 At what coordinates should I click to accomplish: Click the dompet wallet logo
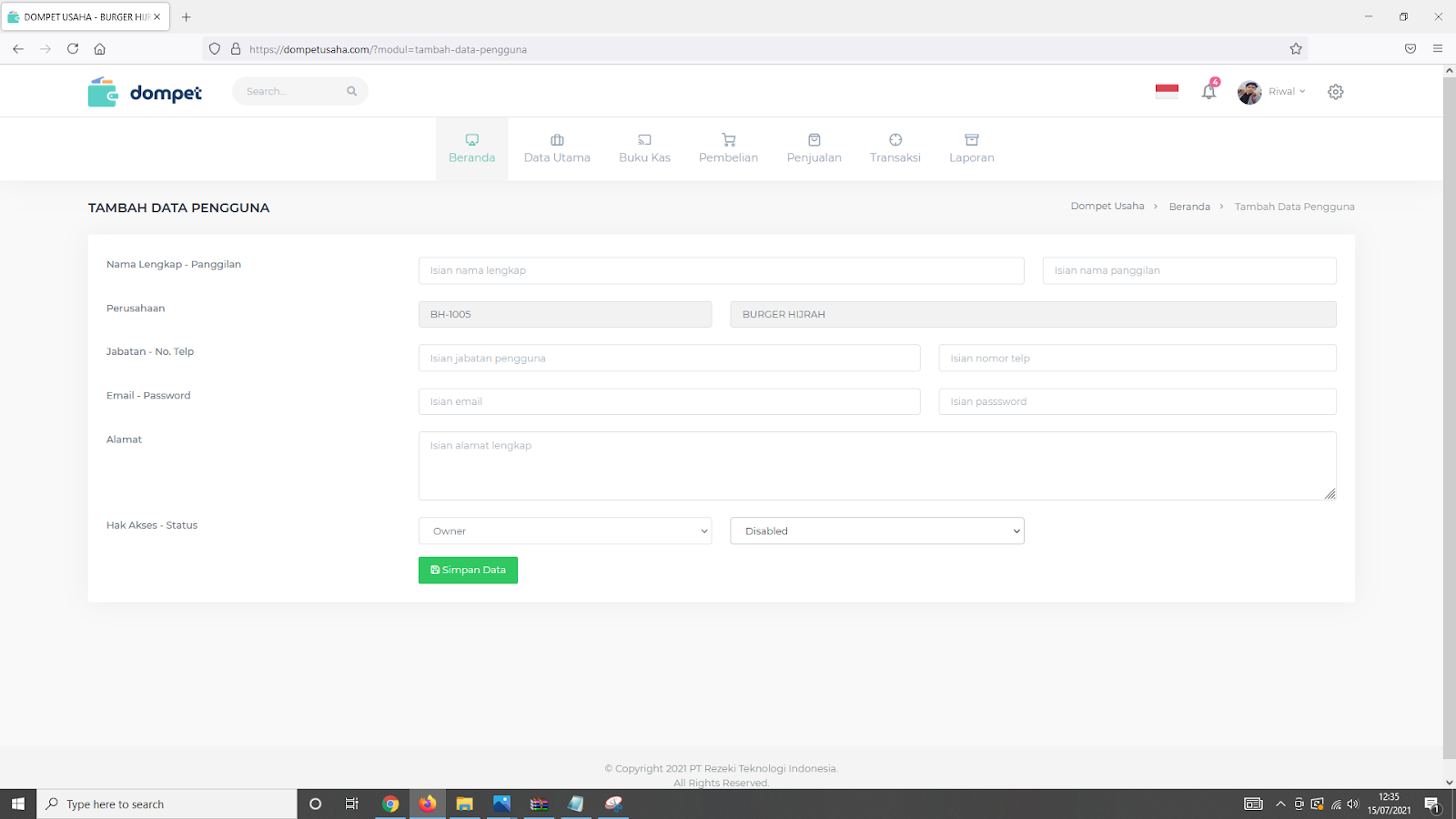[145, 92]
